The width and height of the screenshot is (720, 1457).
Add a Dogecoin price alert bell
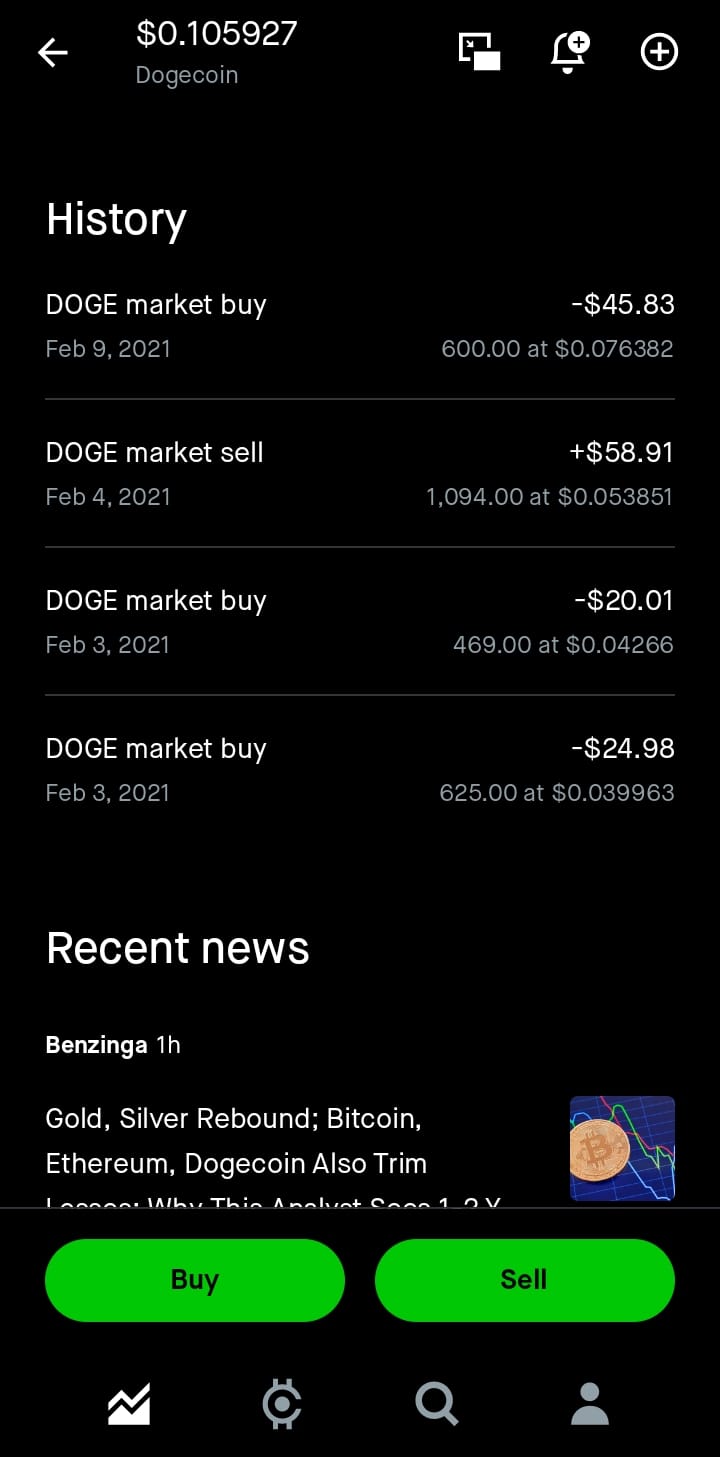pos(569,52)
